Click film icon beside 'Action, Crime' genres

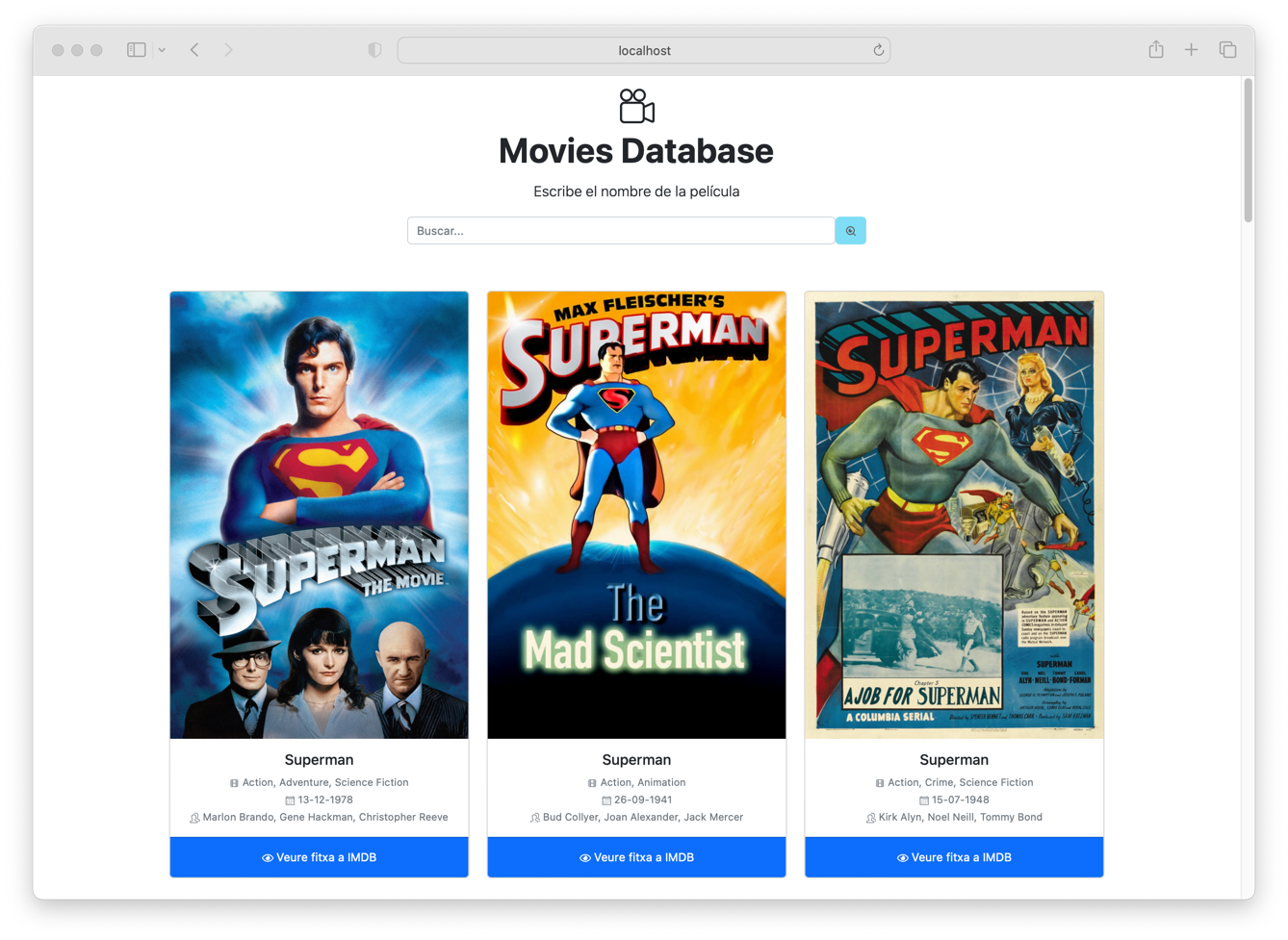pyautogui.click(x=880, y=783)
